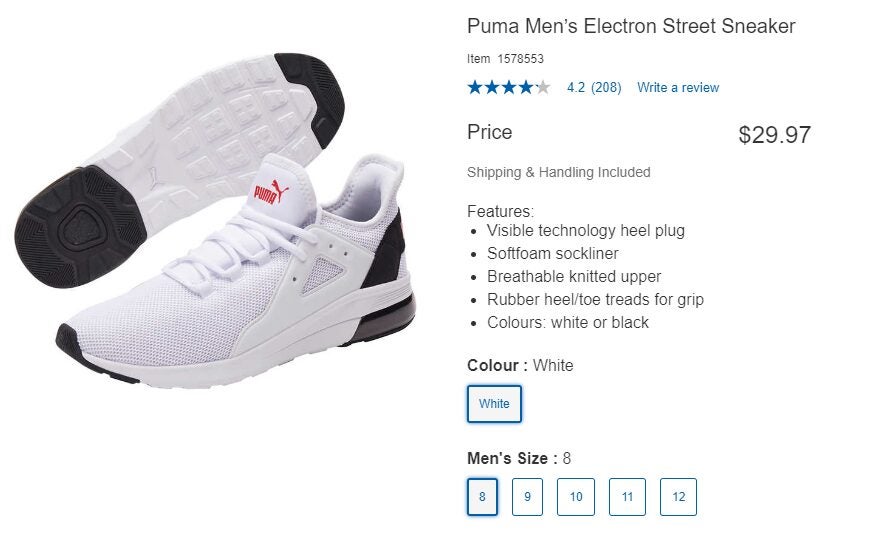Click the second blue rating star
The width and height of the screenshot is (877, 542).
[492, 87]
